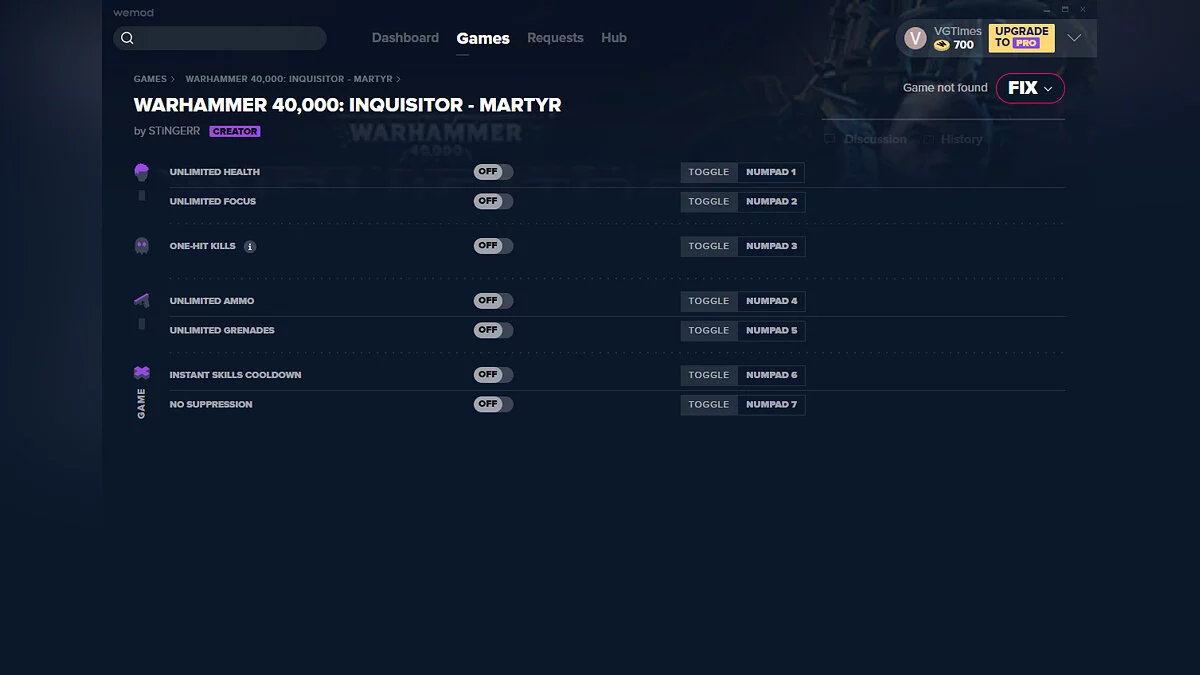Turn on the No Suppression toggle
The width and height of the screenshot is (1200, 675).
[x=493, y=404]
